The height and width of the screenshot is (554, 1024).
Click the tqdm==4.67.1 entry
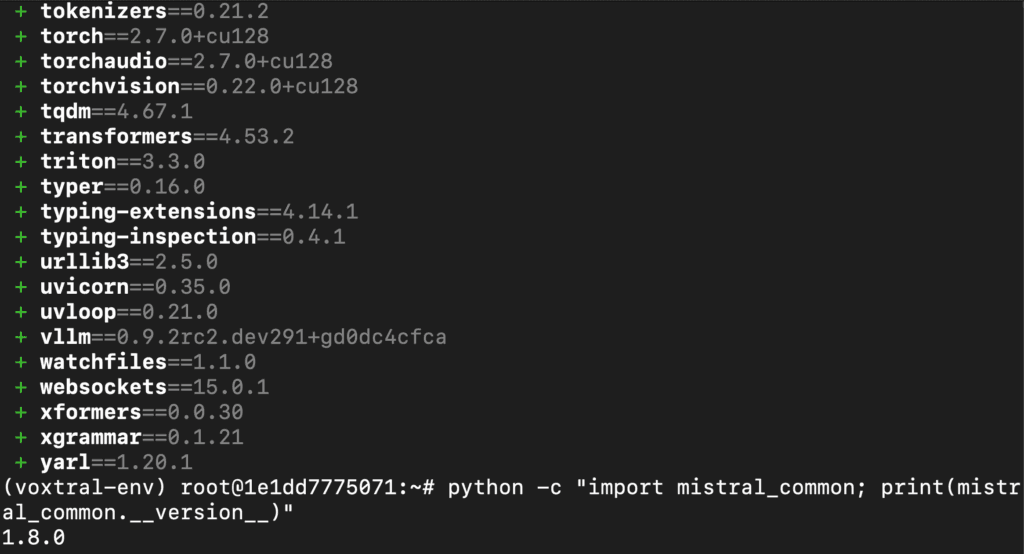pyautogui.click(x=116, y=111)
